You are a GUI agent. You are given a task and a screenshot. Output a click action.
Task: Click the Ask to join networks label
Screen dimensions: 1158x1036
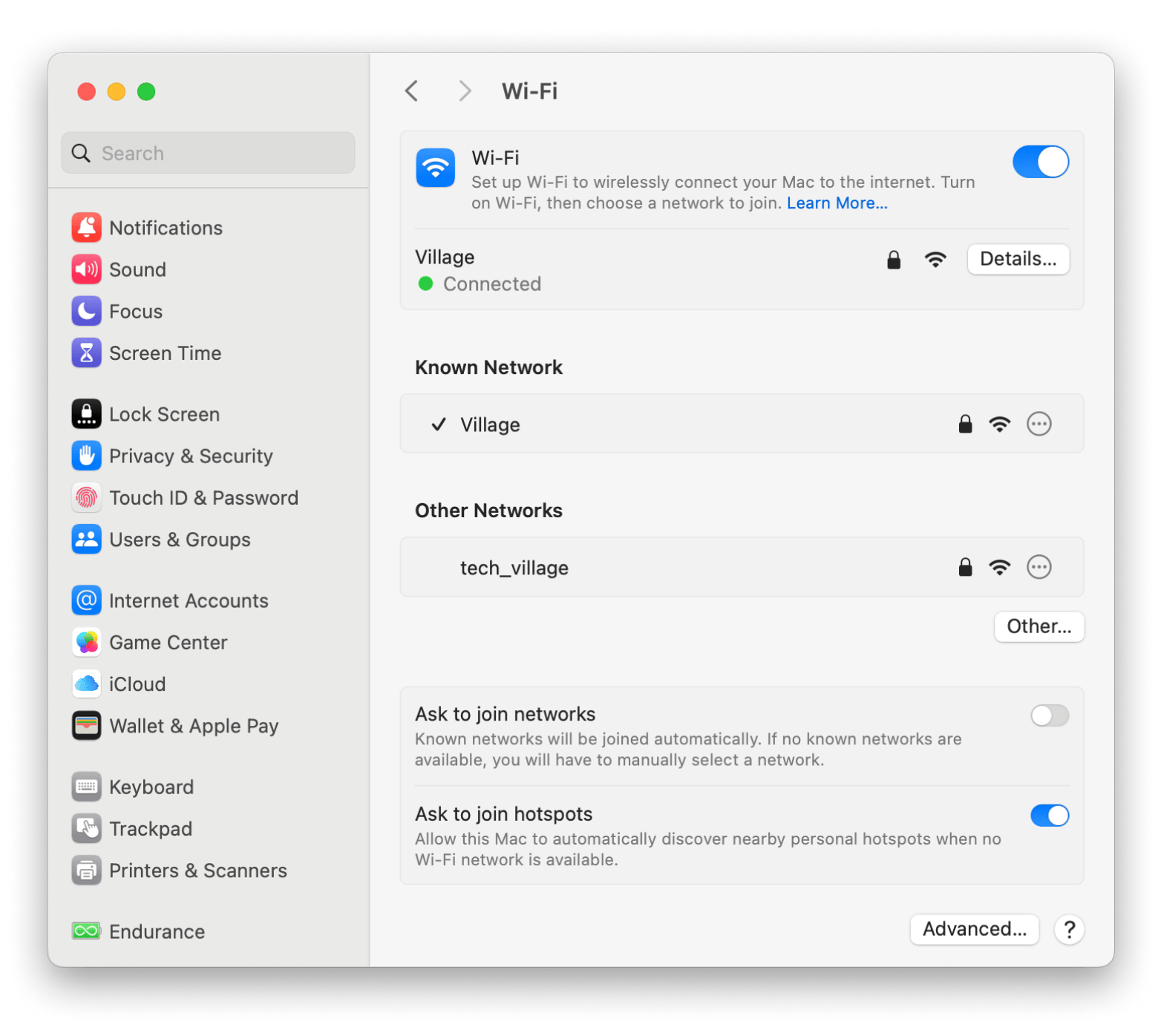505,714
